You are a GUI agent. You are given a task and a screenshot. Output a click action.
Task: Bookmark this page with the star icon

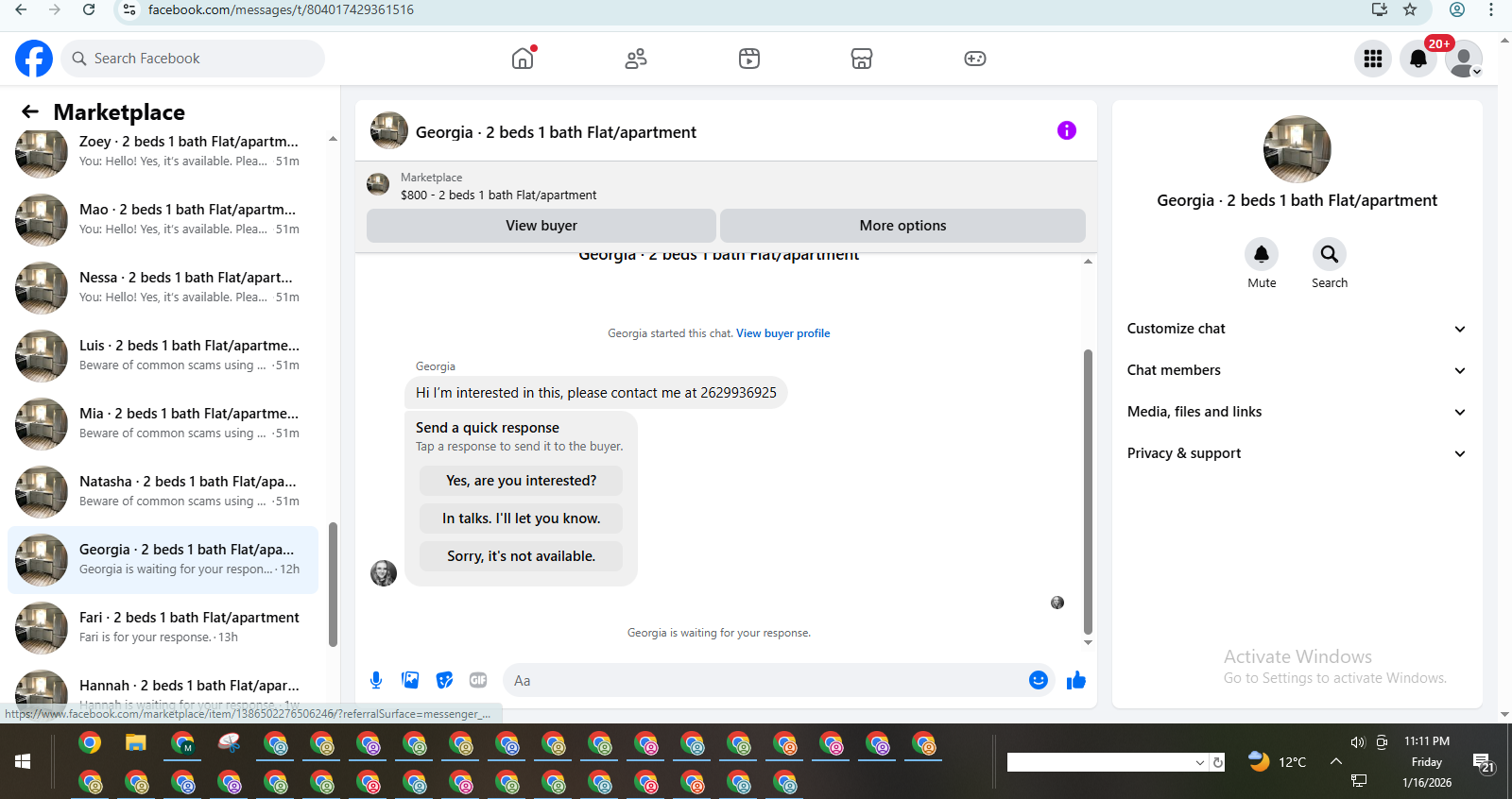[x=1410, y=9]
